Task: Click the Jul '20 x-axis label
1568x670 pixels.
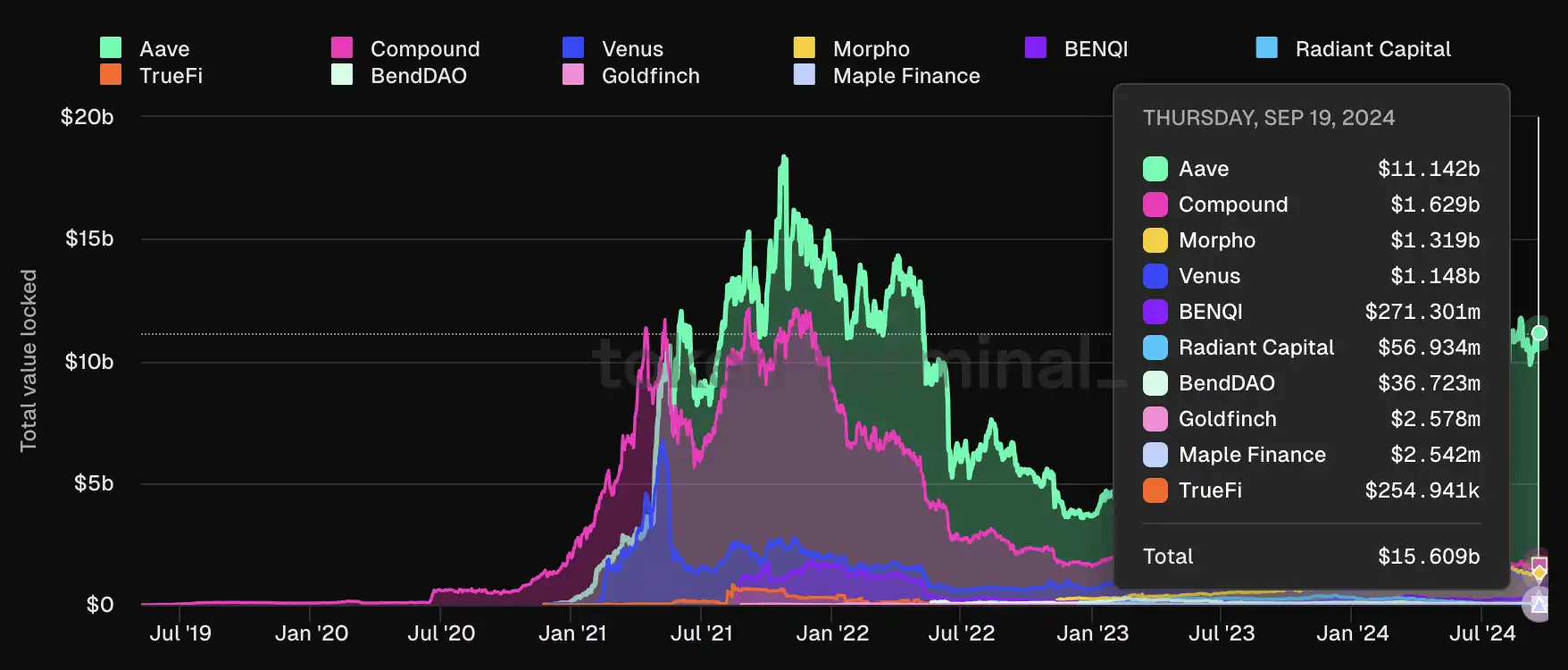Action: pyautogui.click(x=441, y=633)
